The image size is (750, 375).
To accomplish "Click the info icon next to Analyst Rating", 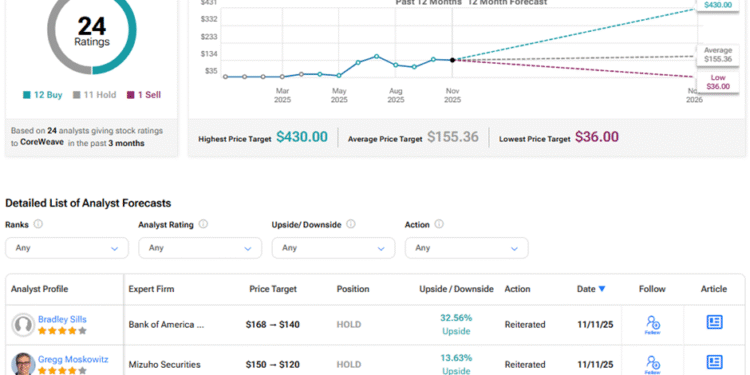I will coord(203,224).
